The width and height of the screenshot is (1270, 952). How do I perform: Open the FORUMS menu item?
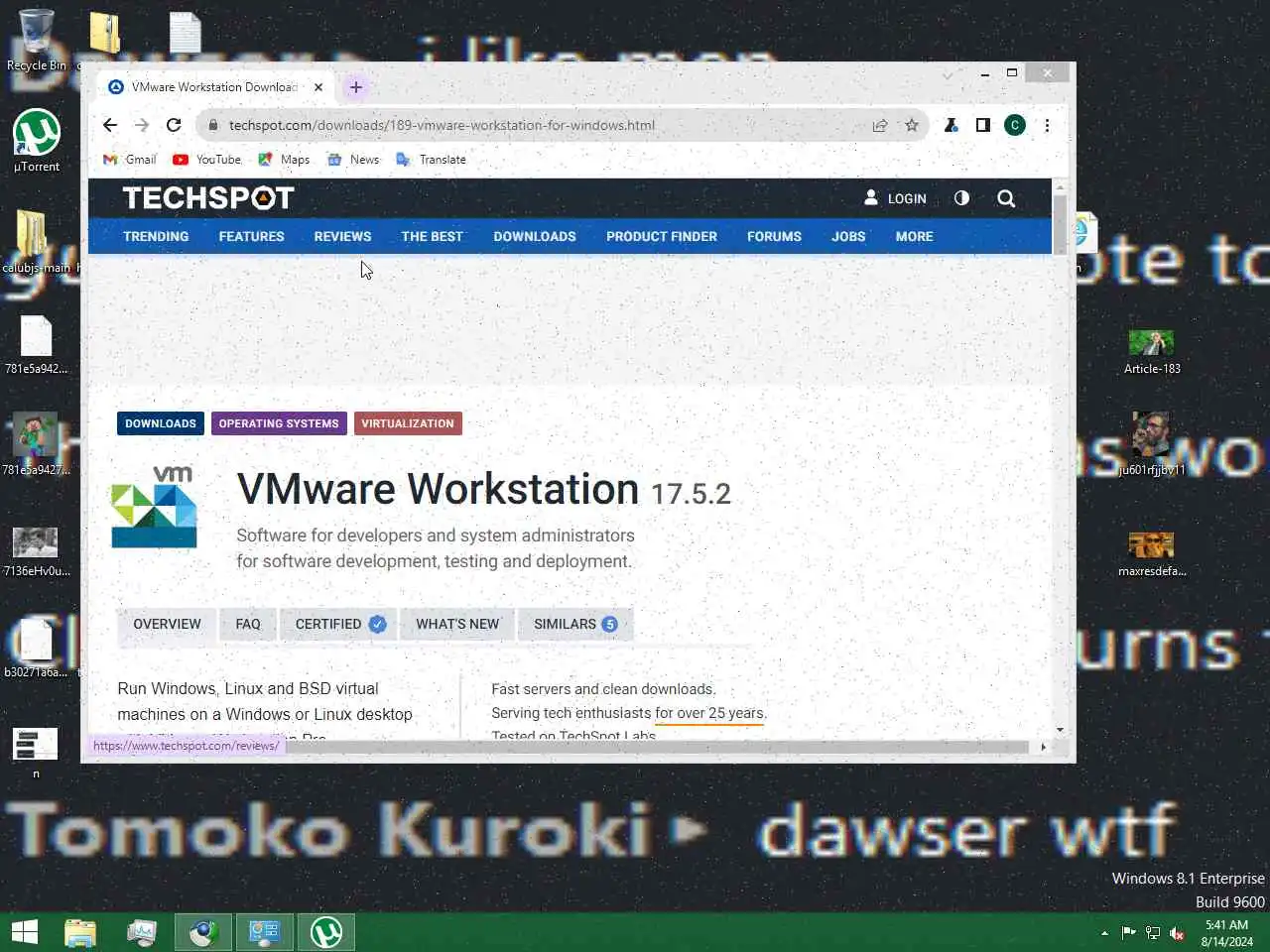pos(774,237)
